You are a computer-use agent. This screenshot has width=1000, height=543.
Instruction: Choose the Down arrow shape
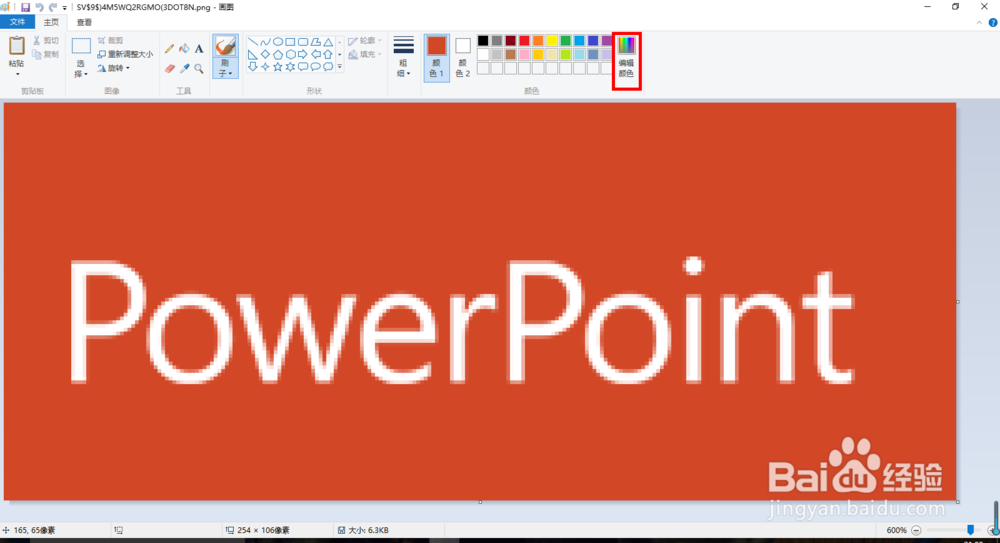(x=253, y=66)
